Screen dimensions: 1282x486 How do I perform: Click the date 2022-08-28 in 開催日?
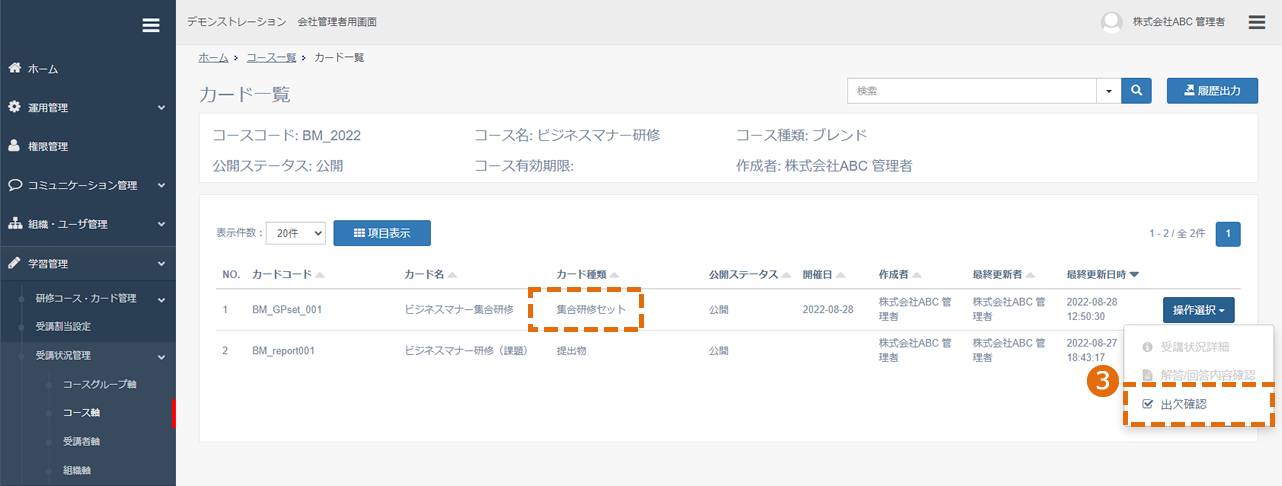828,310
